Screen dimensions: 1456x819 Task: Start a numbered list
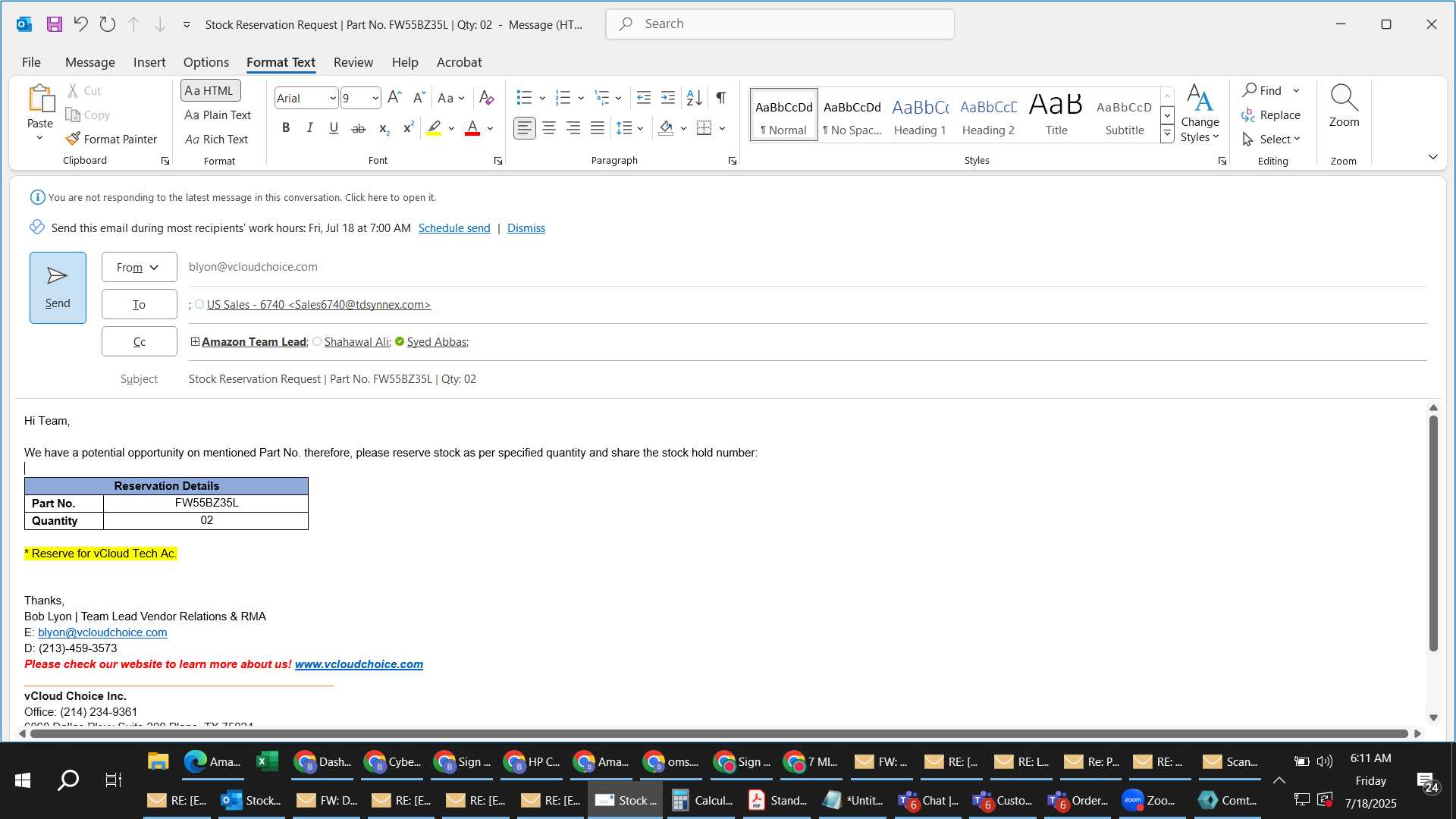coord(563,98)
